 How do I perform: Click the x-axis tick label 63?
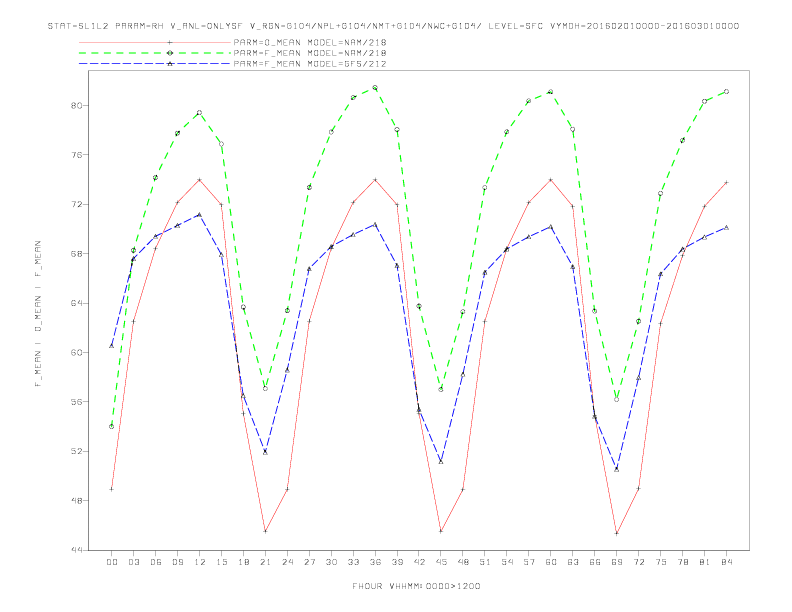[573, 562]
